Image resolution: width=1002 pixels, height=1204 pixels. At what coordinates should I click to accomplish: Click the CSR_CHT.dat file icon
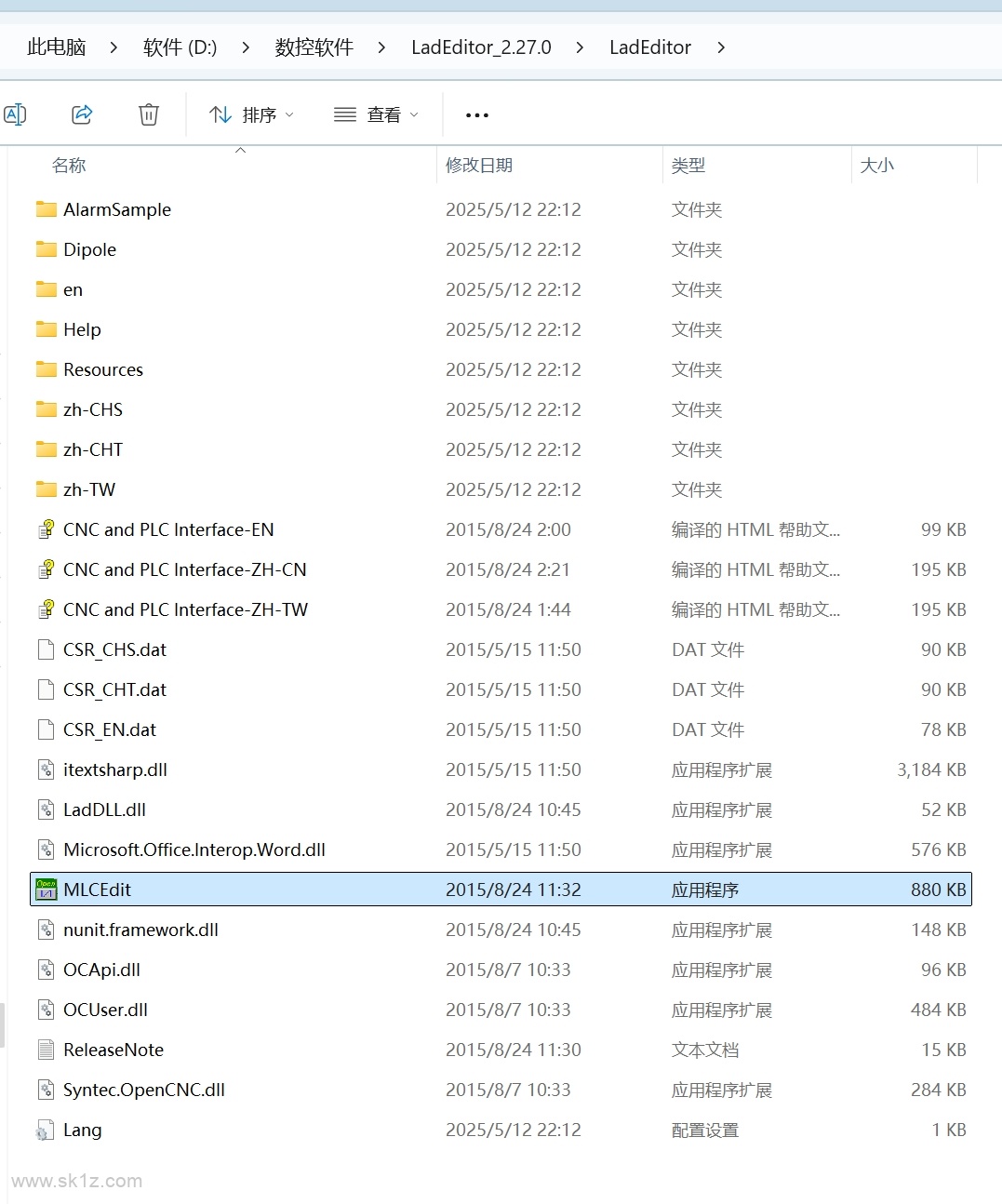click(x=46, y=689)
